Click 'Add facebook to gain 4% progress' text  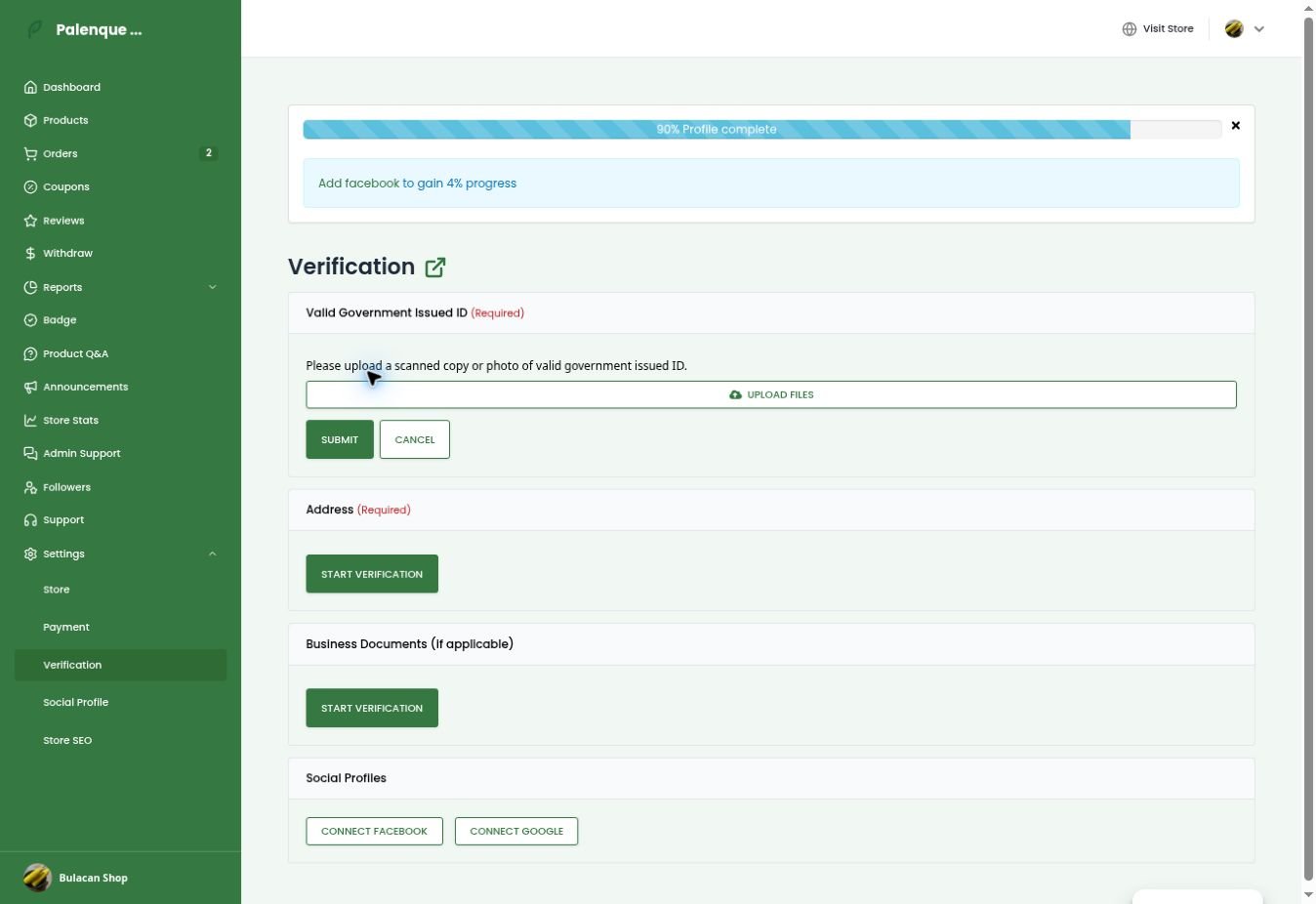[417, 184]
